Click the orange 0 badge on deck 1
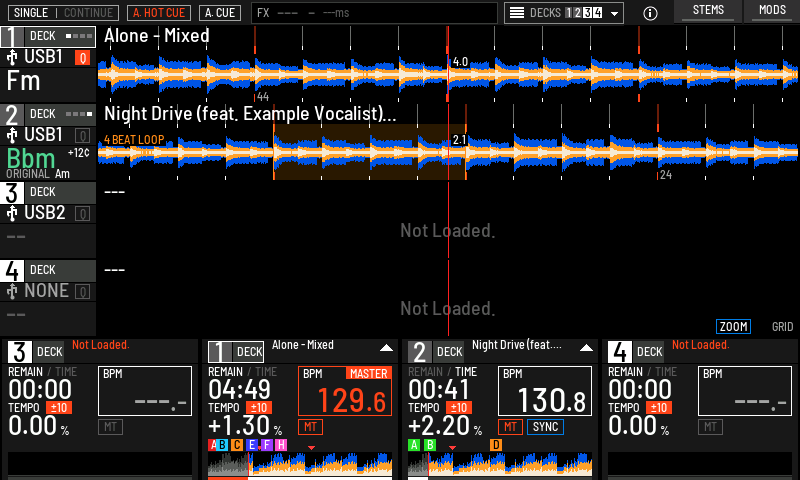 pyautogui.click(x=83, y=58)
